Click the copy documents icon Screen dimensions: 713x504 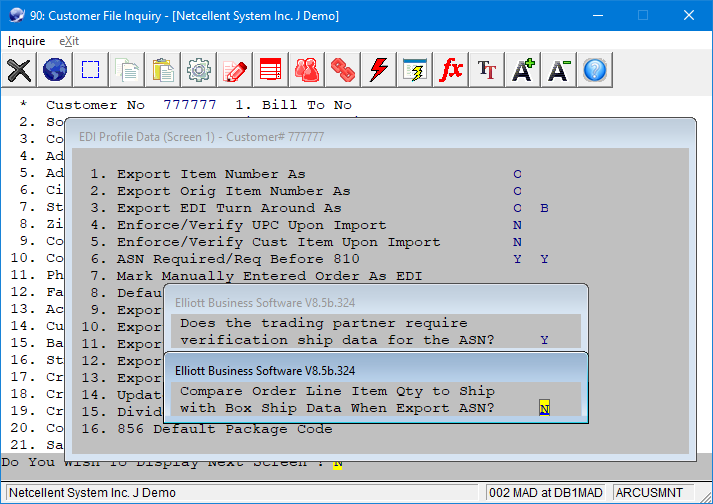(127, 70)
